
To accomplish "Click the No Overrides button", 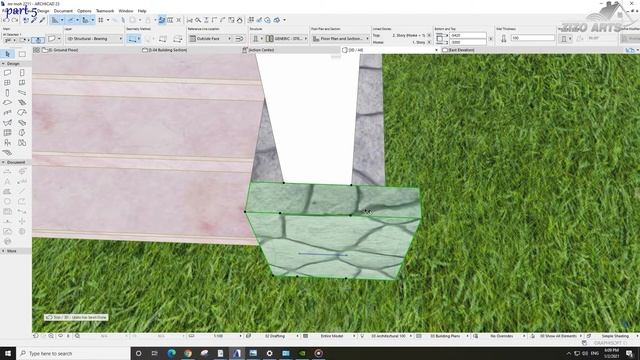I will (502, 336).
